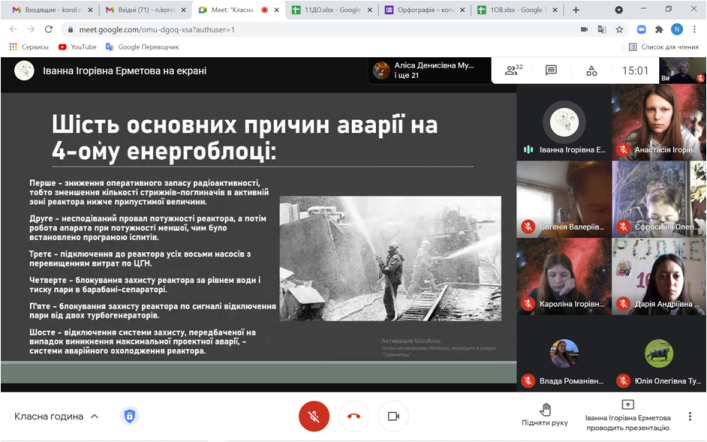
Task: Switch to the Вхідні (71) Gmail tab
Action: click(x=145, y=10)
